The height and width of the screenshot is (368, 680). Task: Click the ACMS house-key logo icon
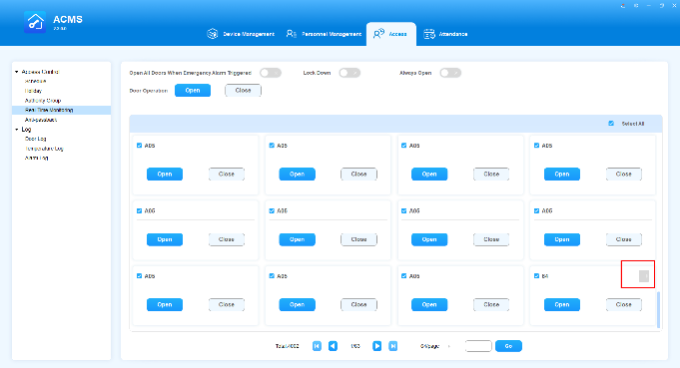(x=35, y=22)
